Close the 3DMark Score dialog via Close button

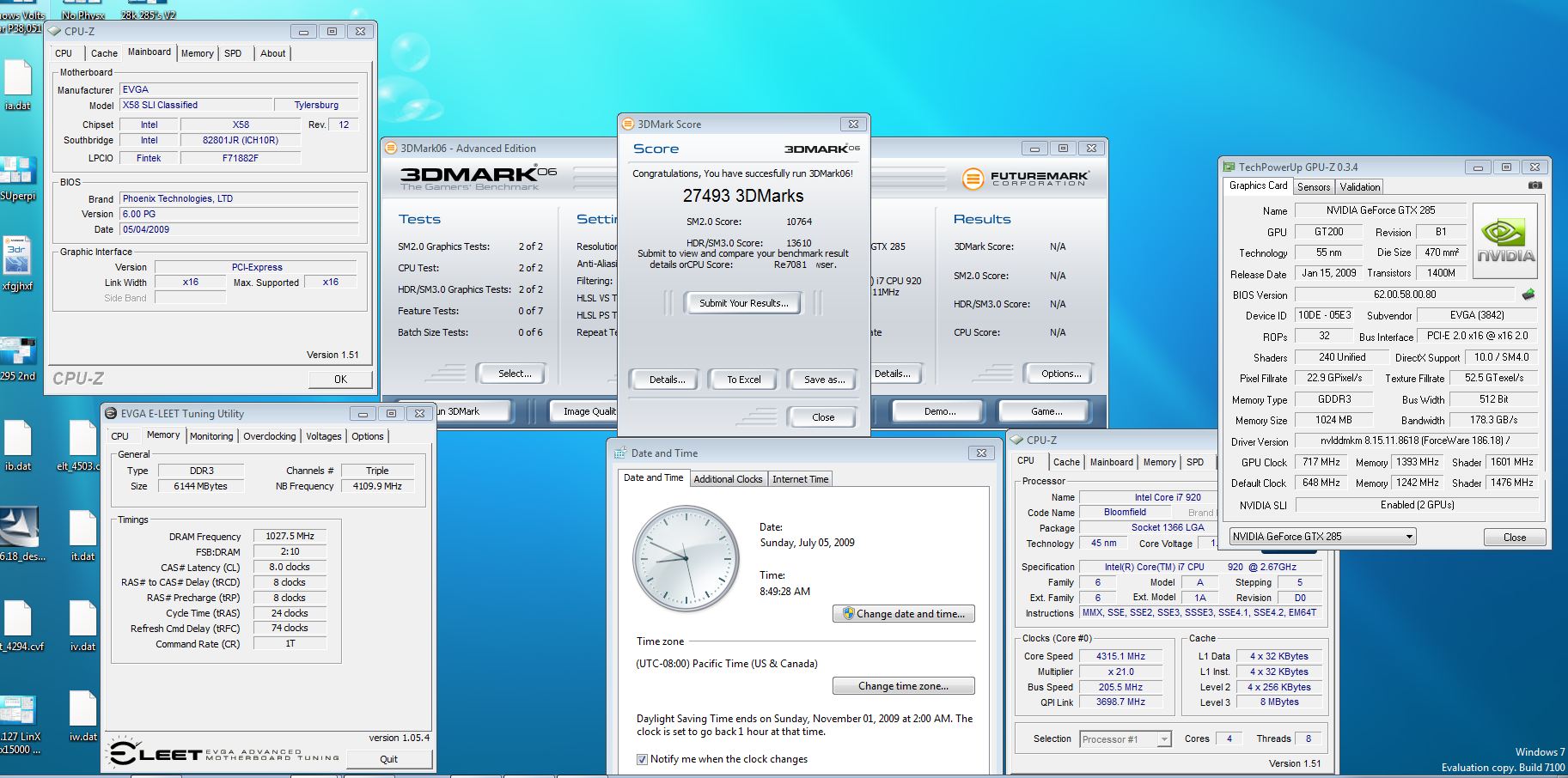click(x=823, y=417)
